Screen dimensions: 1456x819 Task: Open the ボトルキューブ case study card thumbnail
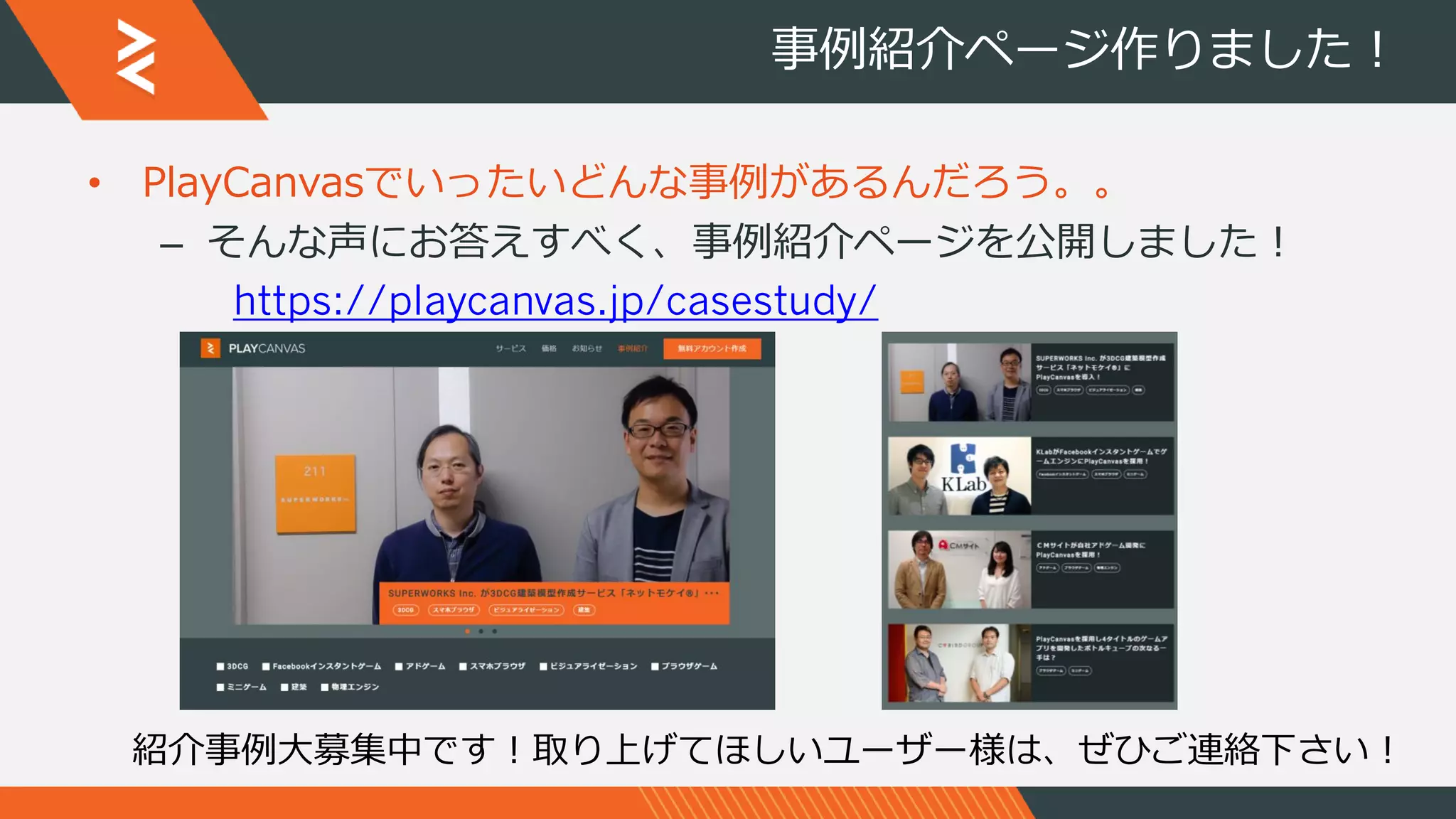pos(959,663)
